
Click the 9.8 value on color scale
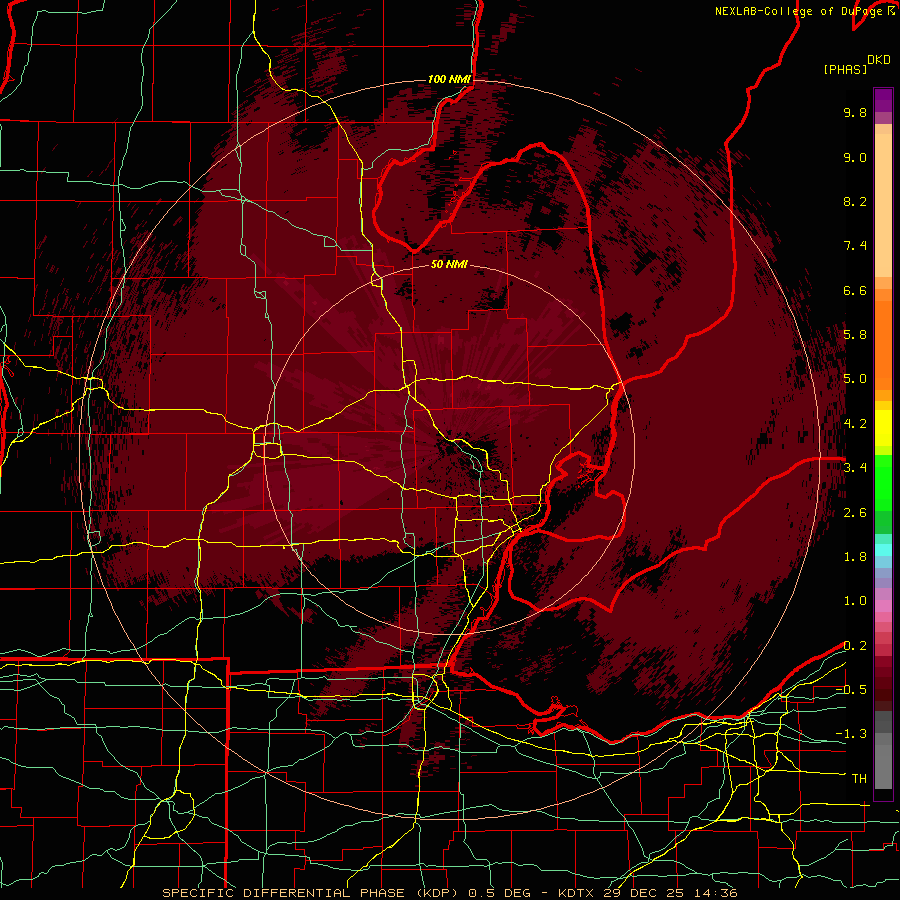click(855, 112)
